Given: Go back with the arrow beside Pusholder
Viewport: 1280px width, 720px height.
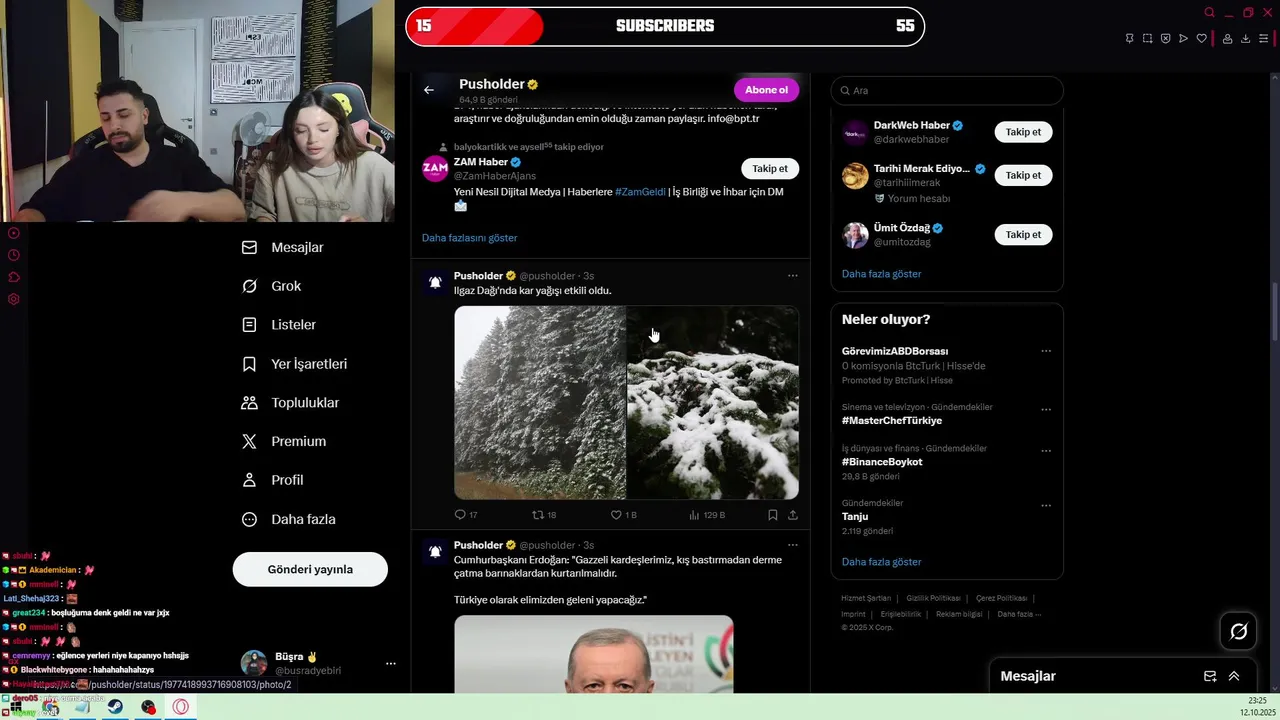Looking at the screenshot, I should (429, 90).
